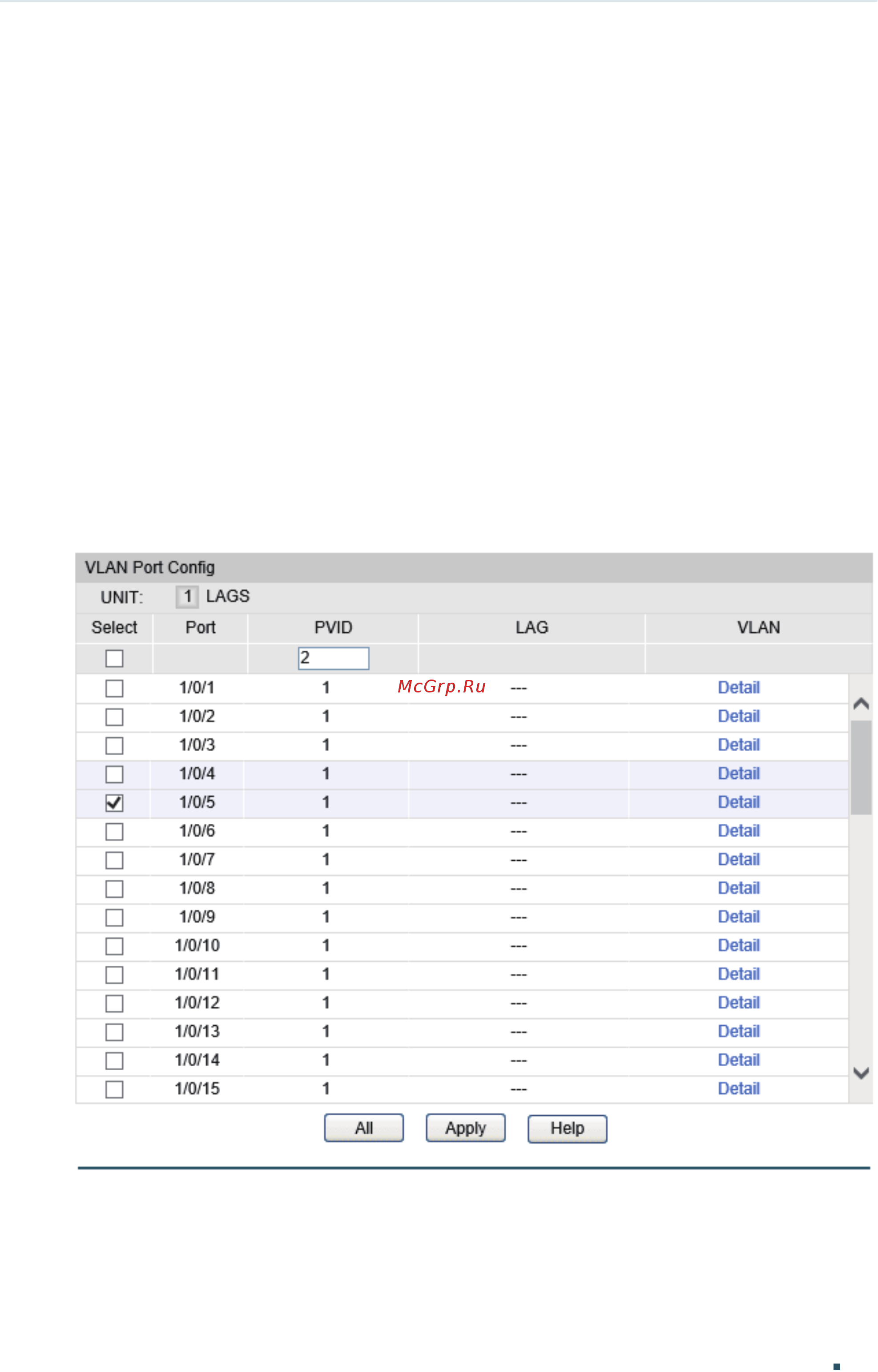Check the box for port 1/0/6
Image resolution: width=878 pixels, height=1372 pixels.
click(114, 831)
